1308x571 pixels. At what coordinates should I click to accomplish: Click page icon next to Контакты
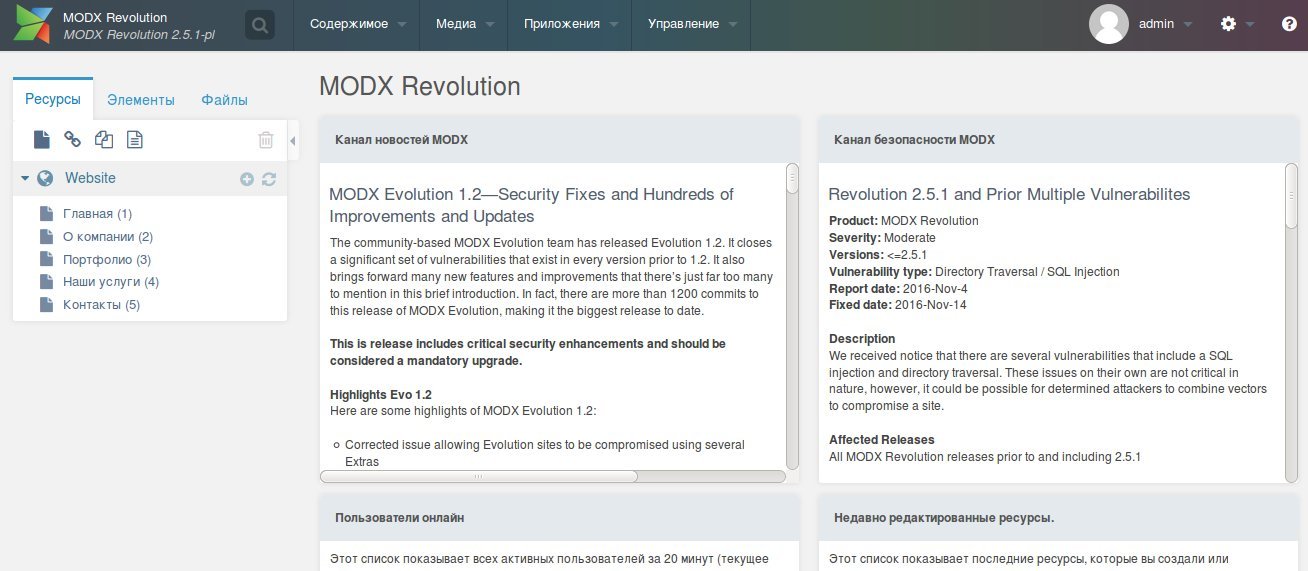[x=45, y=305]
